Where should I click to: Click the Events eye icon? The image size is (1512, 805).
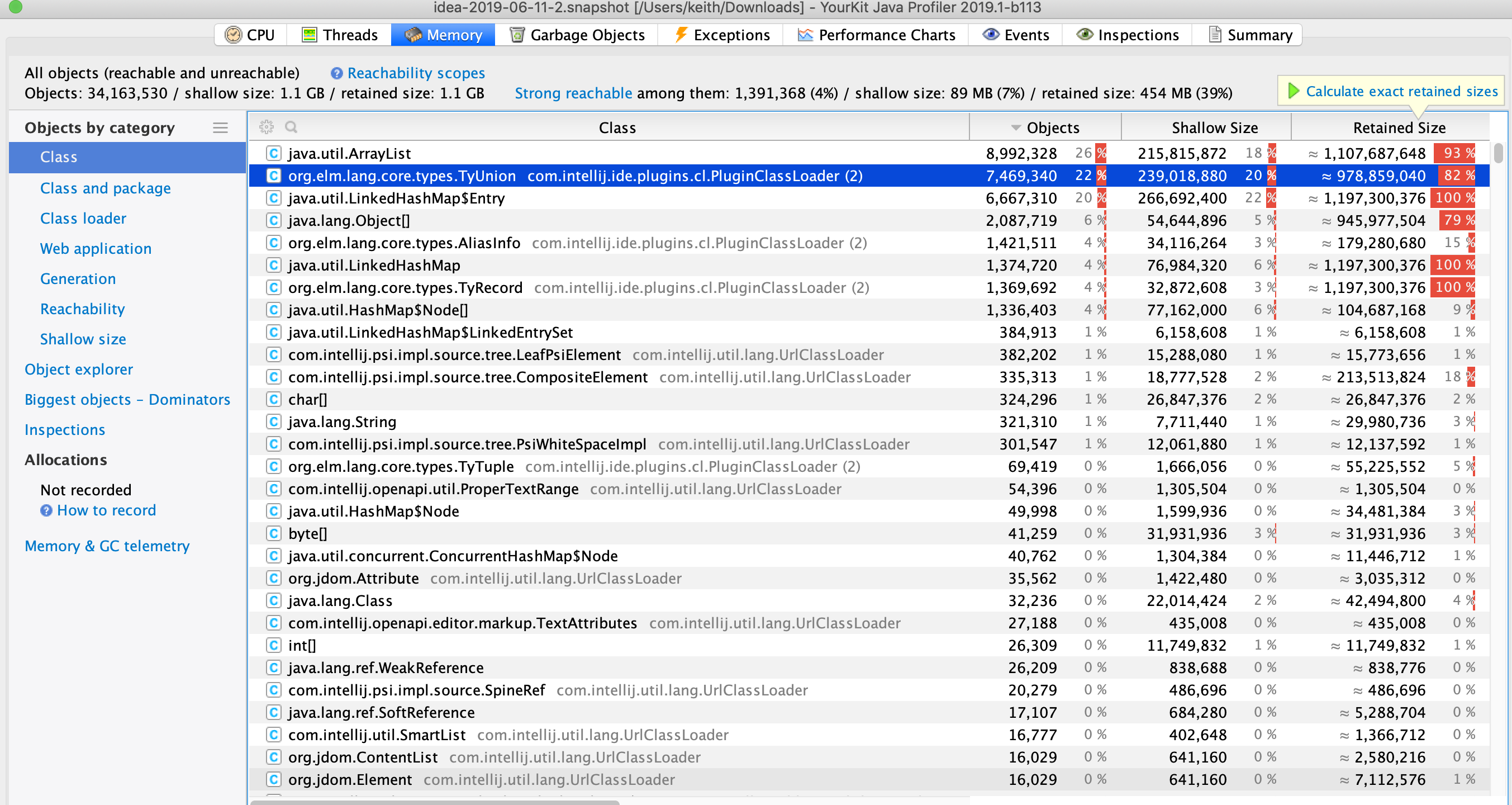pyautogui.click(x=990, y=35)
